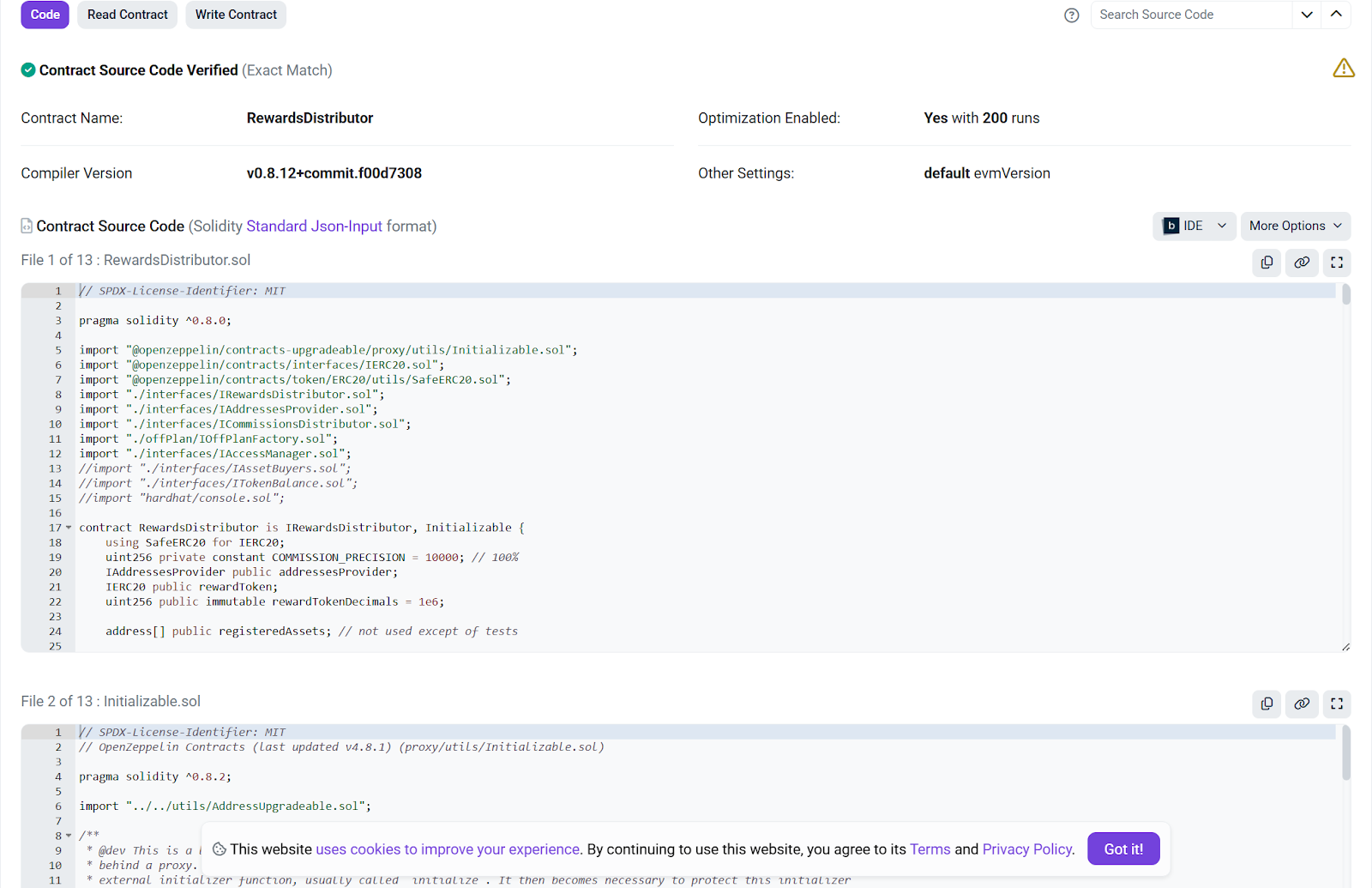Collapse the code section using up chevron

pyautogui.click(x=1336, y=15)
